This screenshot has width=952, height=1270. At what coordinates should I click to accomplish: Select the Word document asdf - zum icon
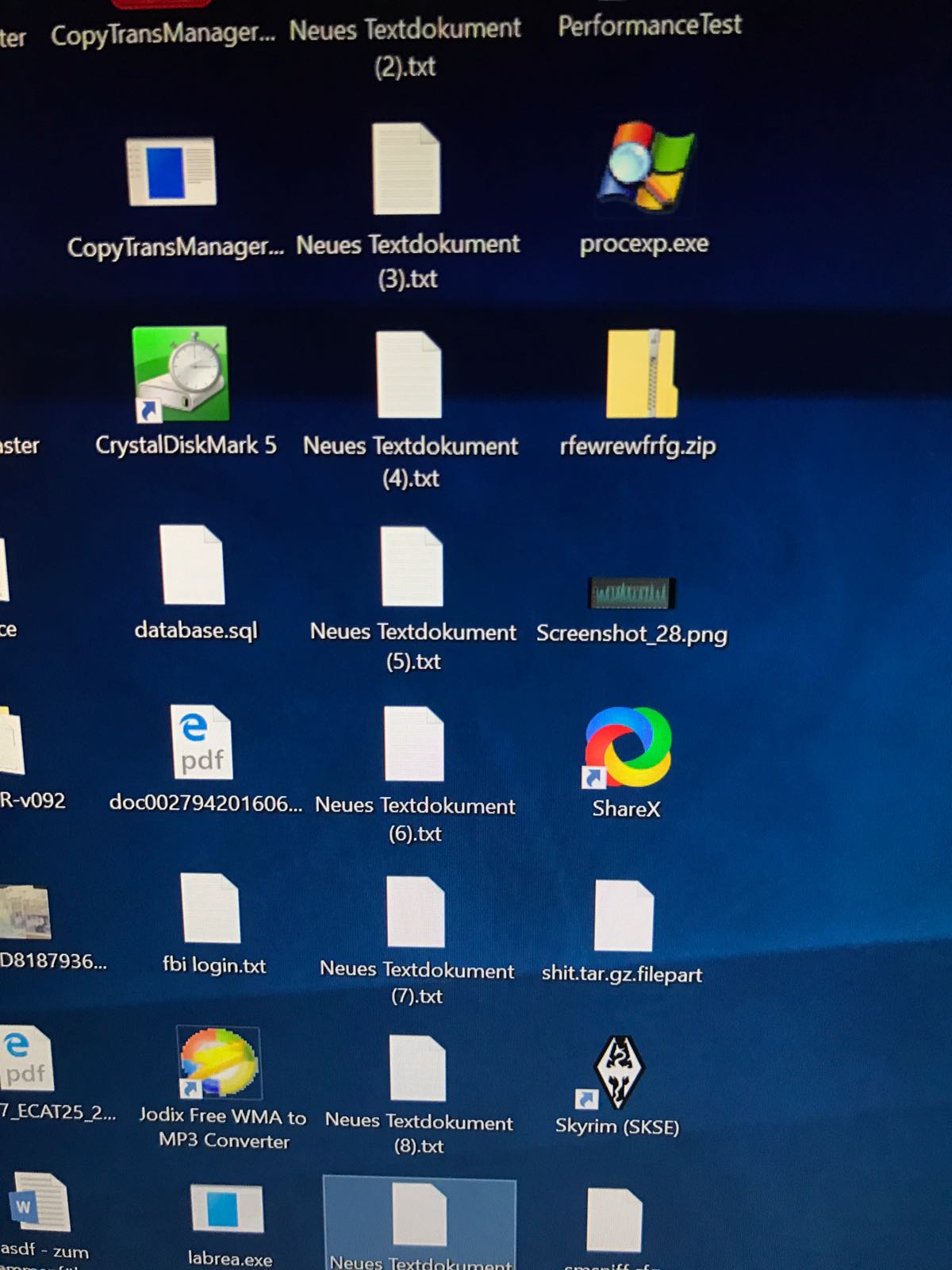click(40, 1203)
